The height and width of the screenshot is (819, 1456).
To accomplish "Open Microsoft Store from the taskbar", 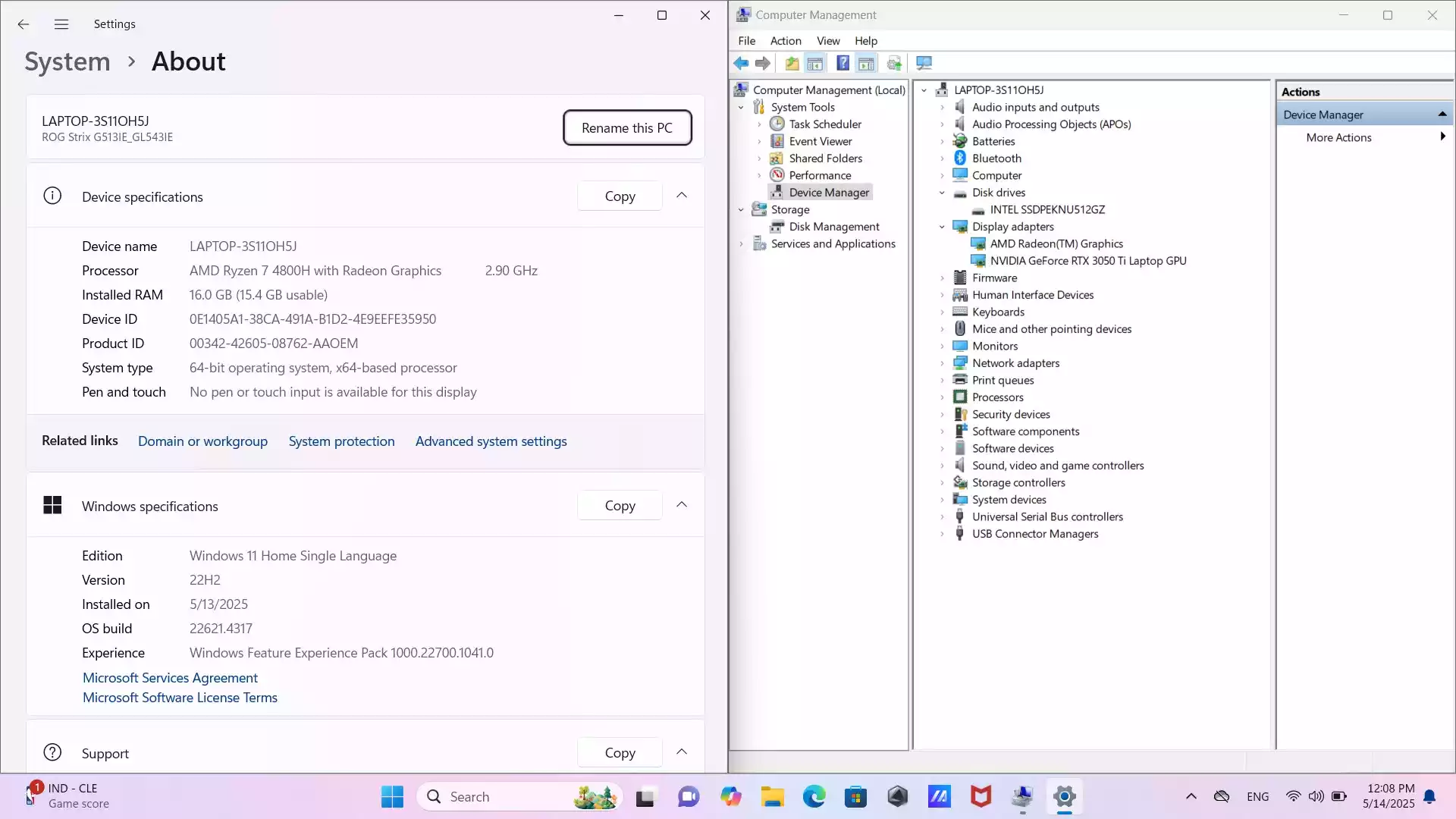I will [856, 797].
